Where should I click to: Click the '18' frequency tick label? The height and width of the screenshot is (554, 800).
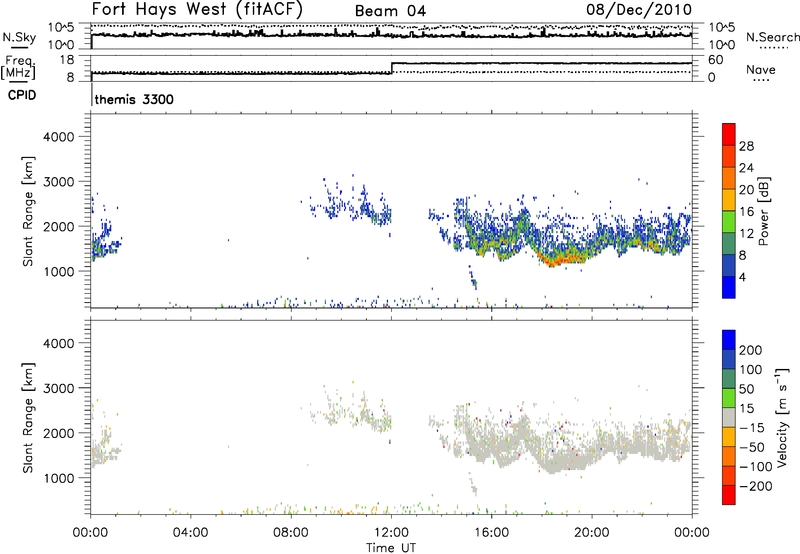[x=67, y=60]
